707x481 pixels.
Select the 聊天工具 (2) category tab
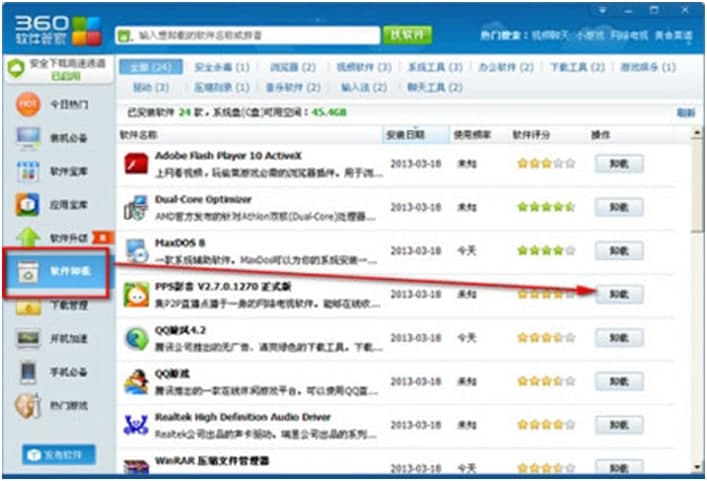(435, 87)
